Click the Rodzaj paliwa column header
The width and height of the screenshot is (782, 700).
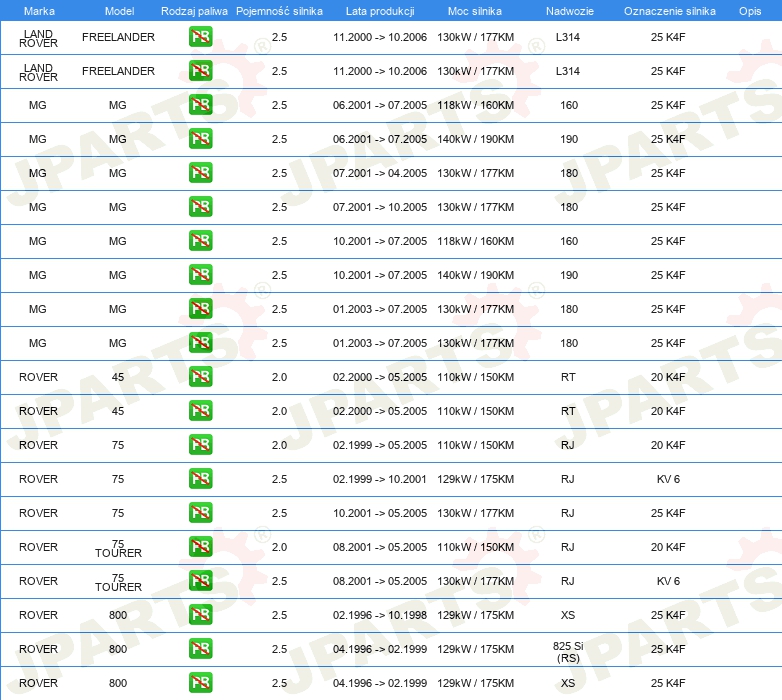tap(194, 11)
